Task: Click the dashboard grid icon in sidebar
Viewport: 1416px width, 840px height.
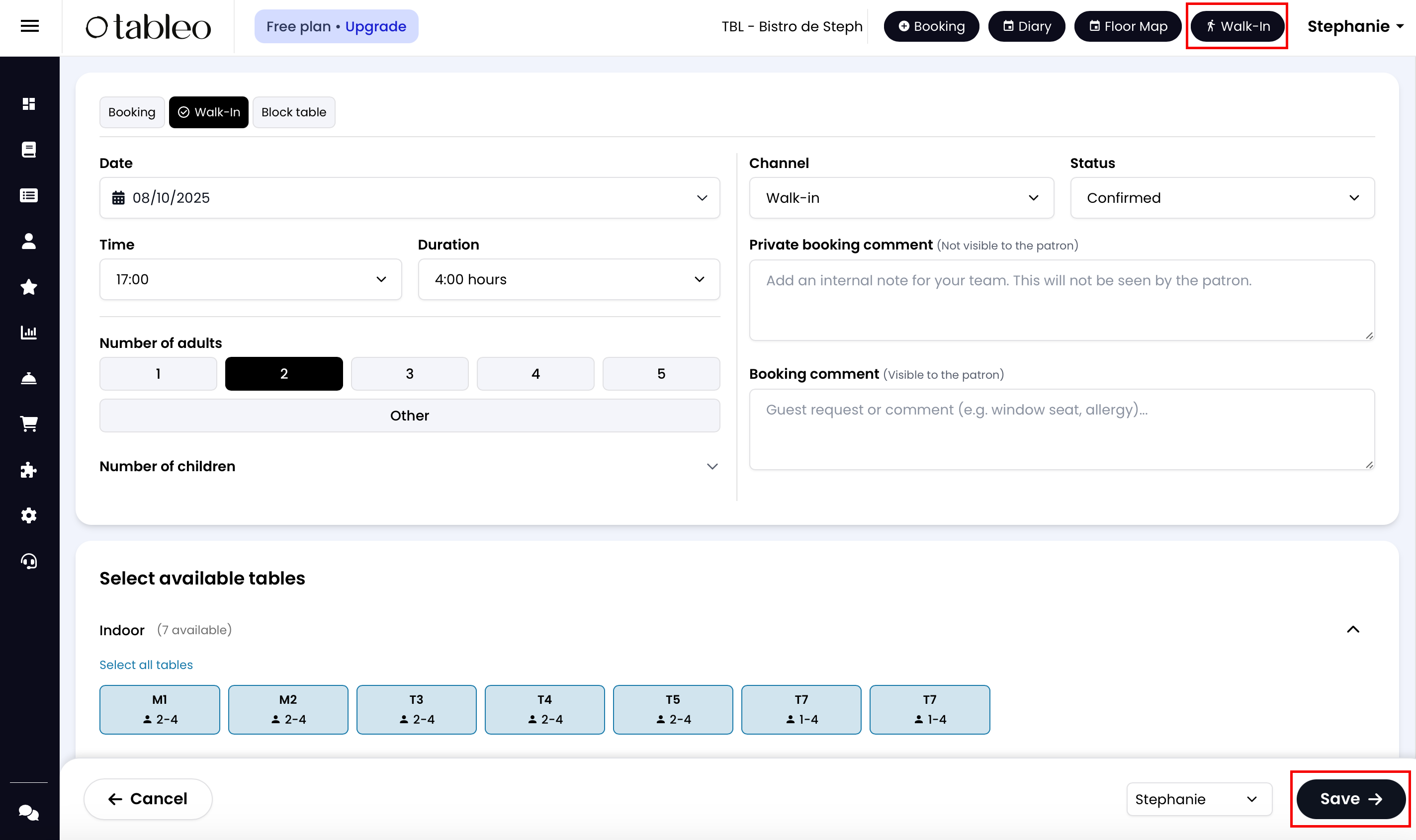Action: click(29, 103)
